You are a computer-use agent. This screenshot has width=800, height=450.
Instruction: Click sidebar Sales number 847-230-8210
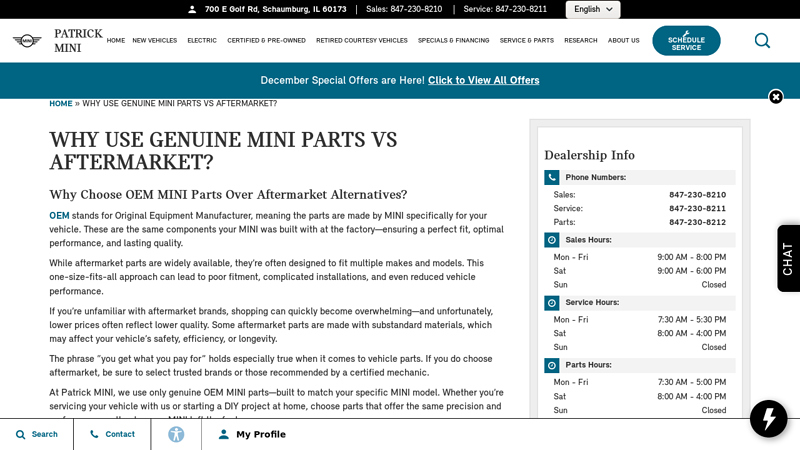point(697,195)
